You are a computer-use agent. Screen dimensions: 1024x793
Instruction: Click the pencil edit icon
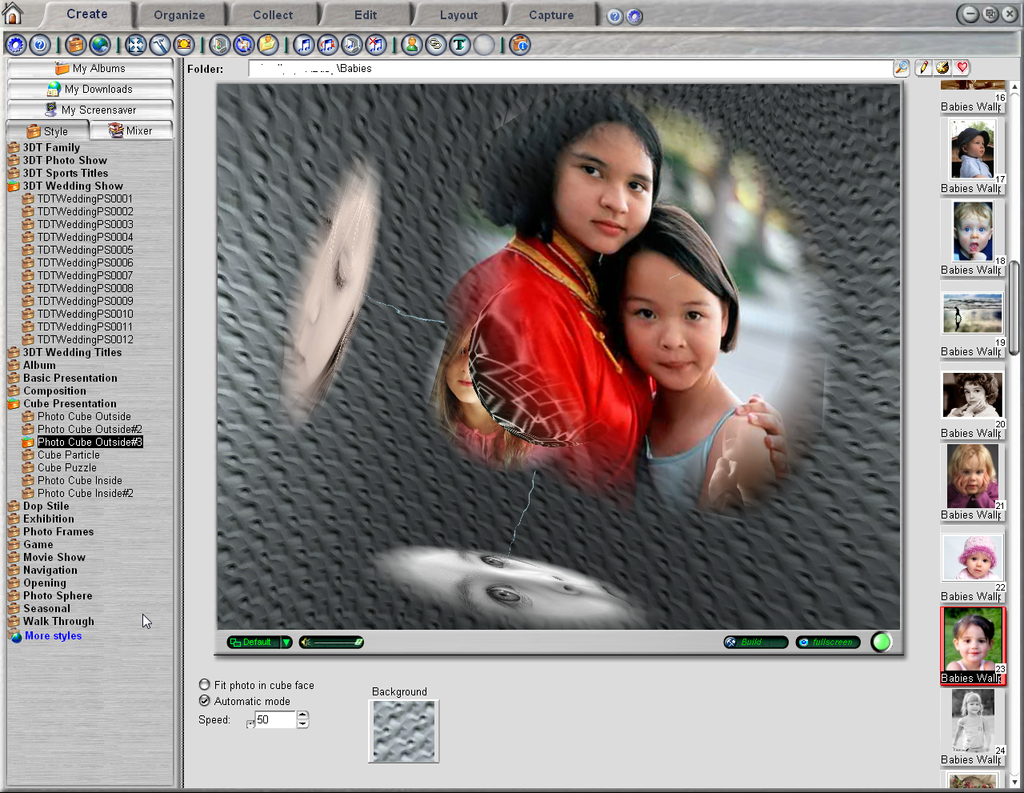[923, 68]
